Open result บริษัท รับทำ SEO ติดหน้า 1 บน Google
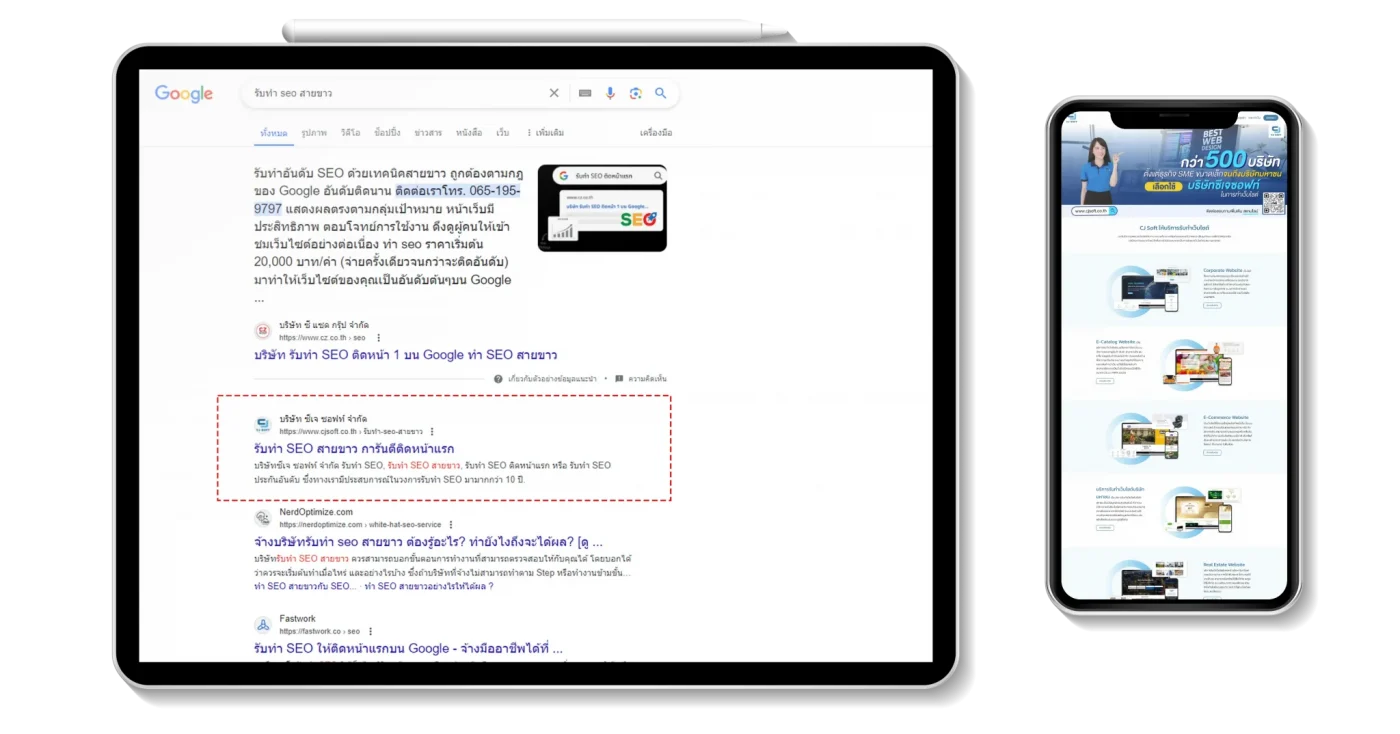The height and width of the screenshot is (734, 1400). [x=406, y=355]
